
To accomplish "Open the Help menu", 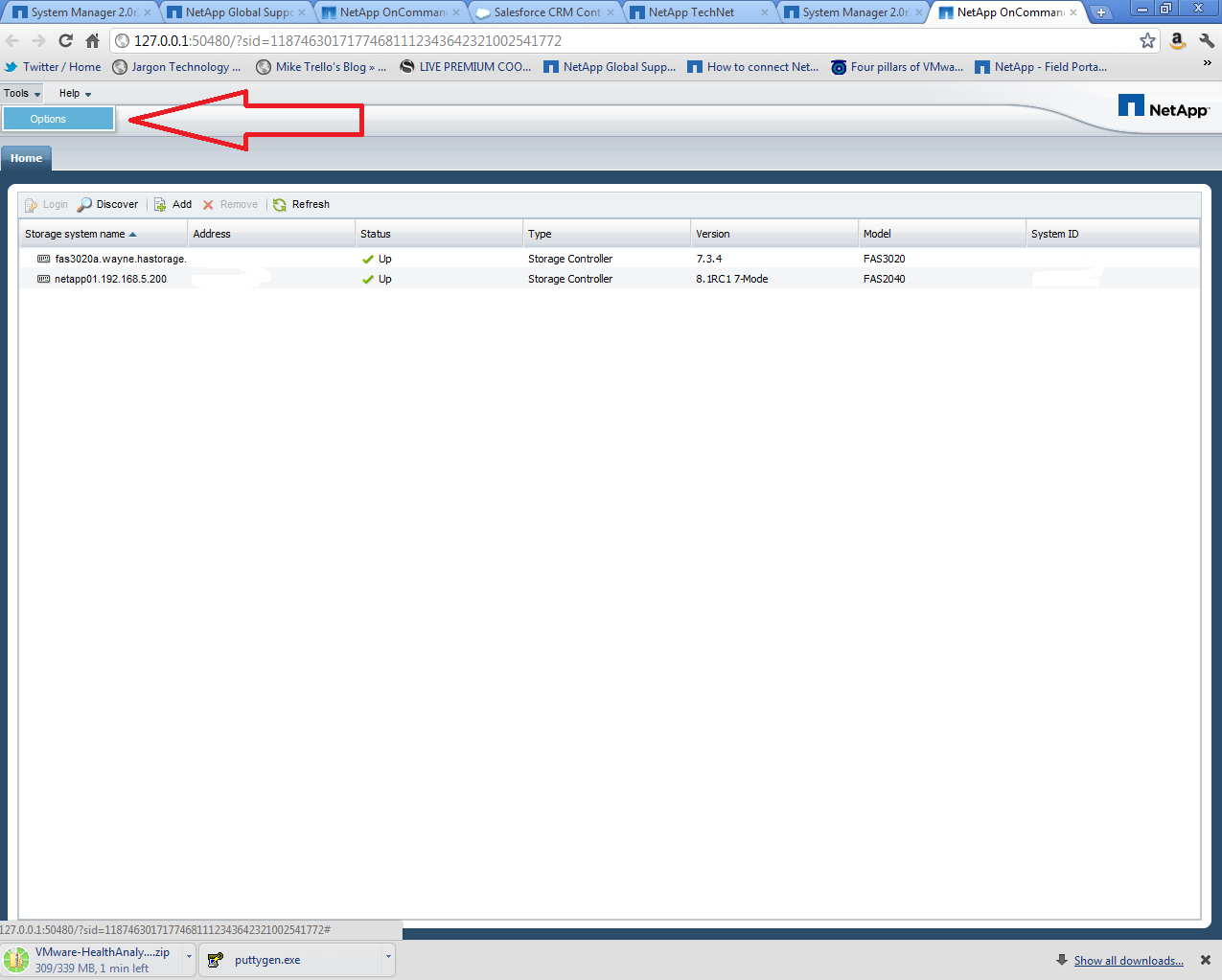I will click(x=75, y=93).
